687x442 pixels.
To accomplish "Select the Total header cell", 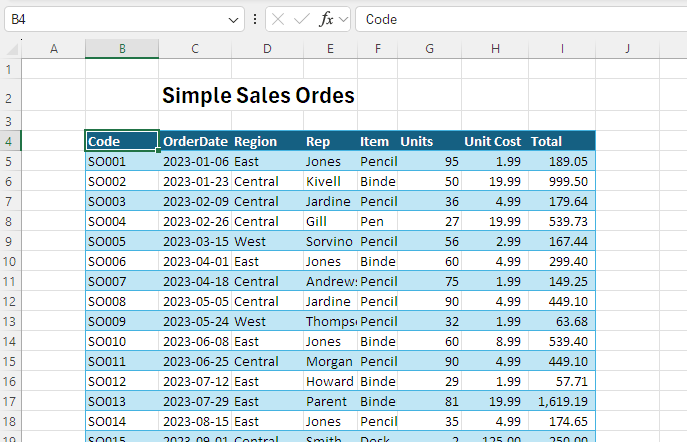I will click(x=562, y=141).
